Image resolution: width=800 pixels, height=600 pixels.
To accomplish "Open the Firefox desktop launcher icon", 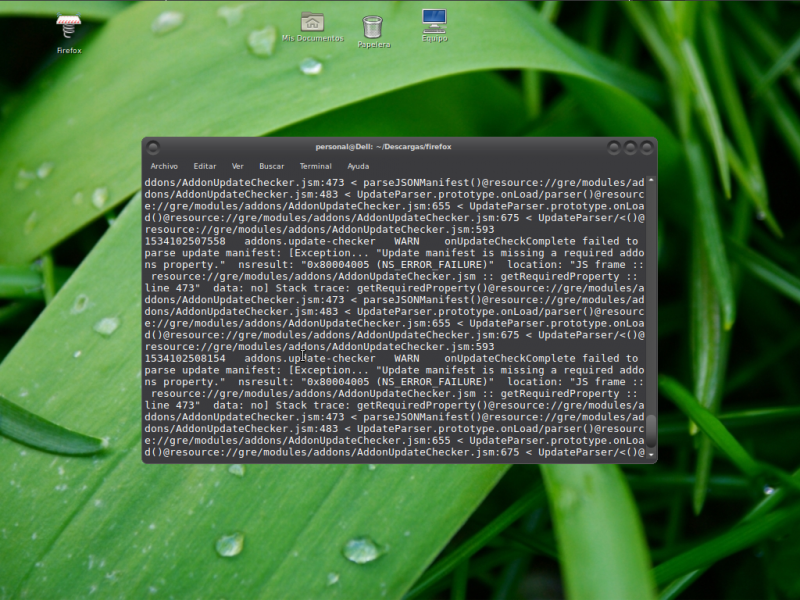I will coord(69,28).
